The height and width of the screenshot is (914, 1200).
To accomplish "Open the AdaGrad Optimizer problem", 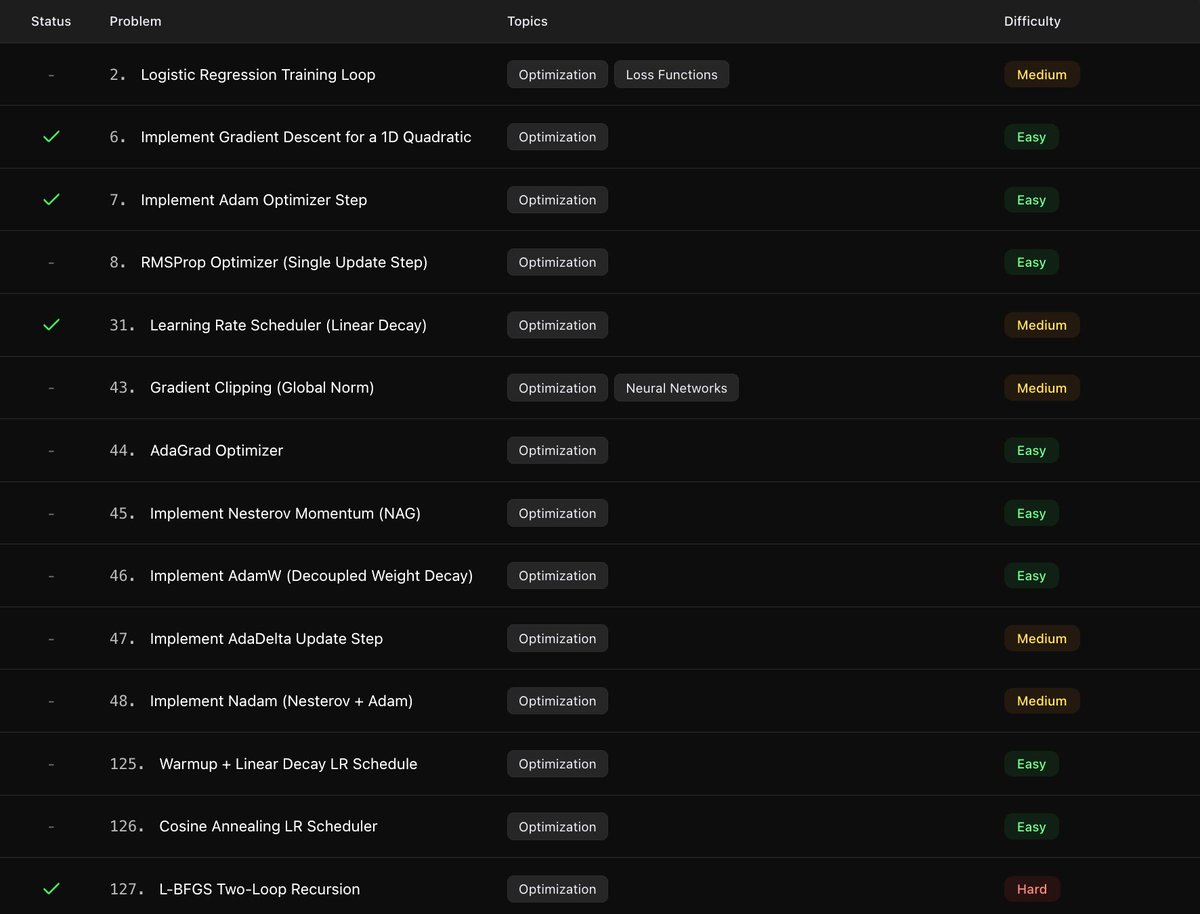I will [x=216, y=450].
